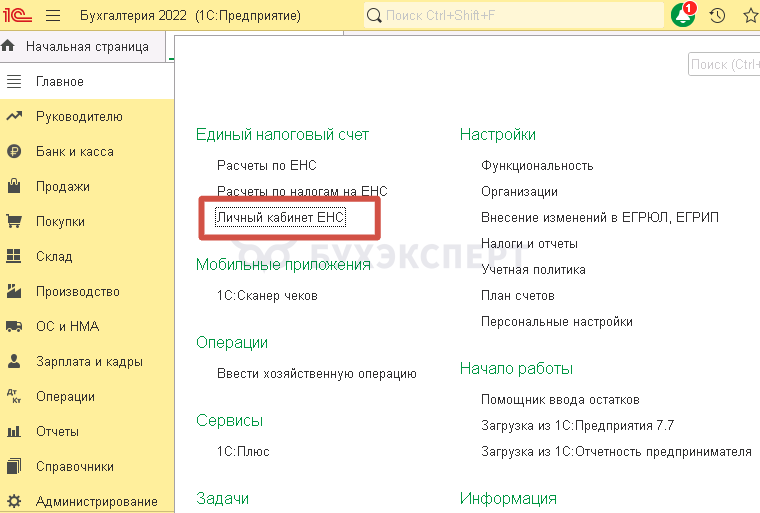760x513 pixels.
Task: Open Помощник ввода остатков
Action: [560, 400]
